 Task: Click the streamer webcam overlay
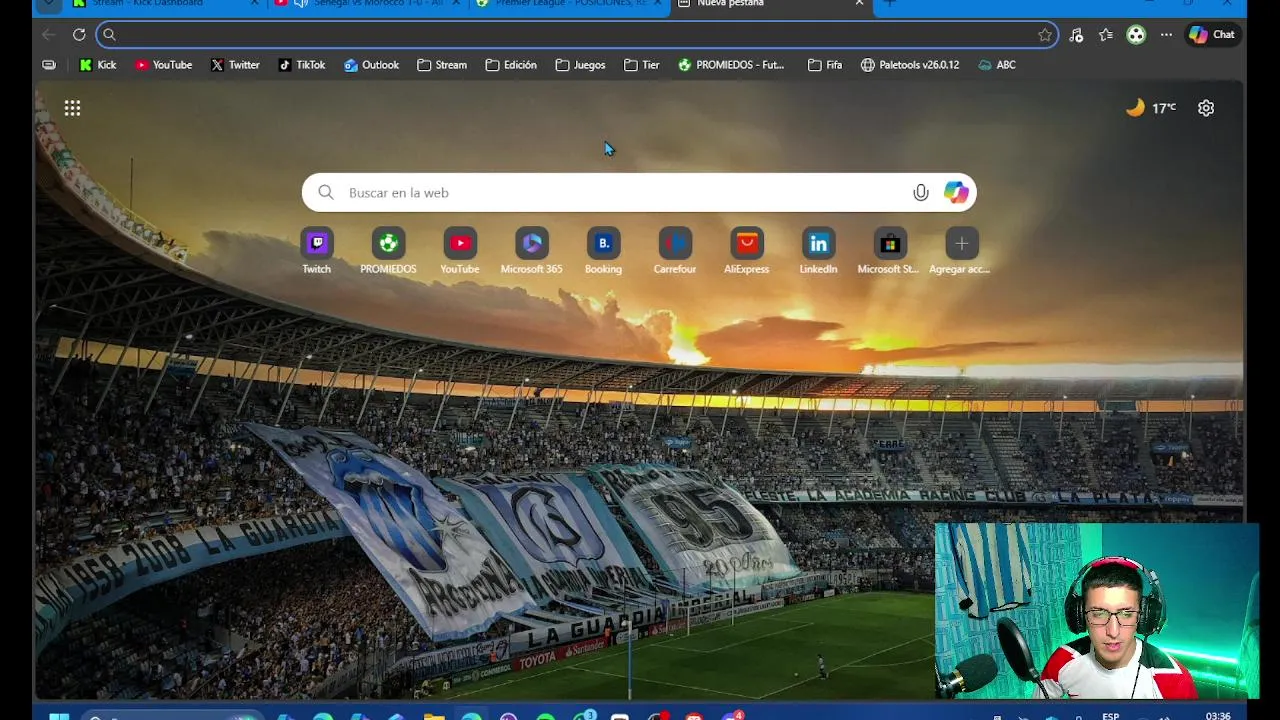[1096, 611]
